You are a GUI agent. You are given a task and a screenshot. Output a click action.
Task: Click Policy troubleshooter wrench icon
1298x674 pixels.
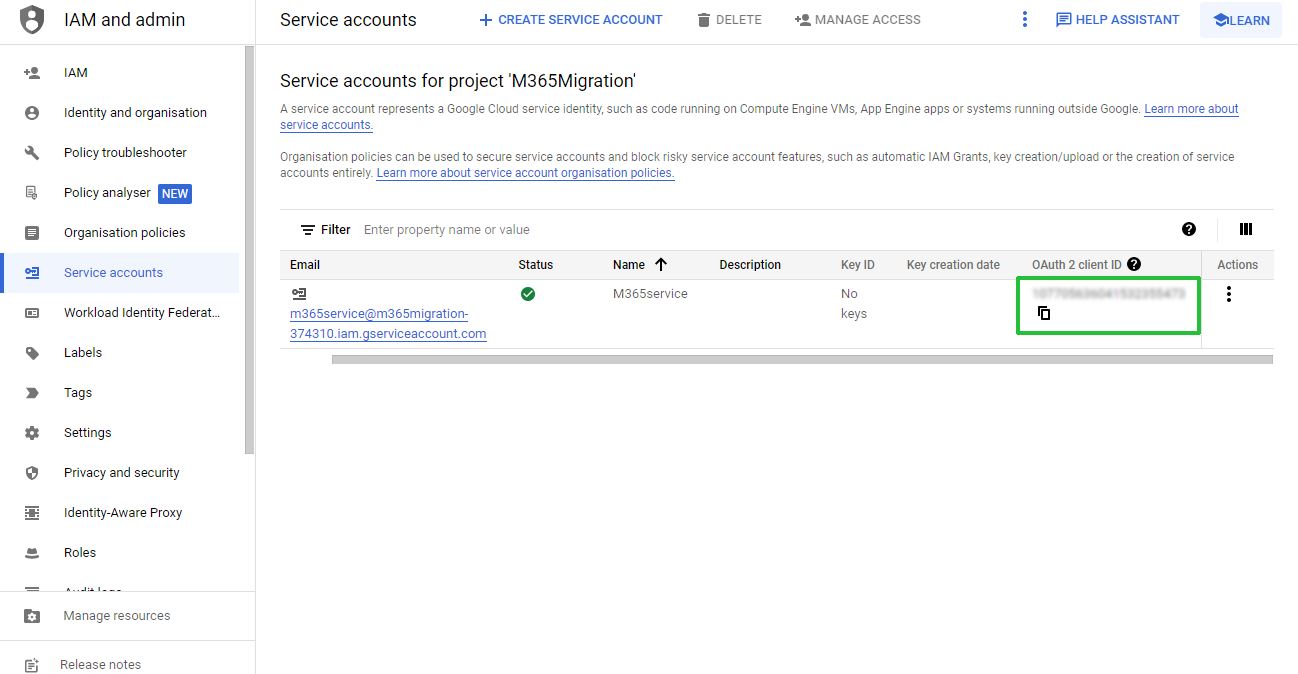click(32, 153)
